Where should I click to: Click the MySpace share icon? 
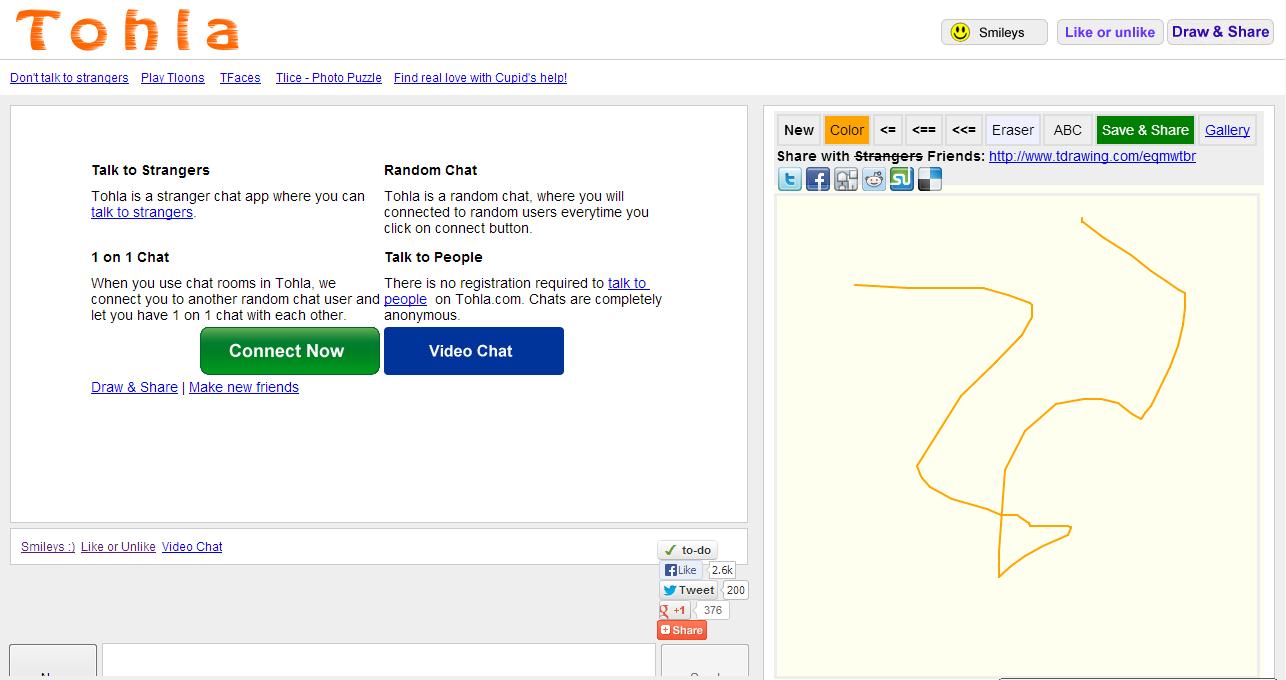846,180
